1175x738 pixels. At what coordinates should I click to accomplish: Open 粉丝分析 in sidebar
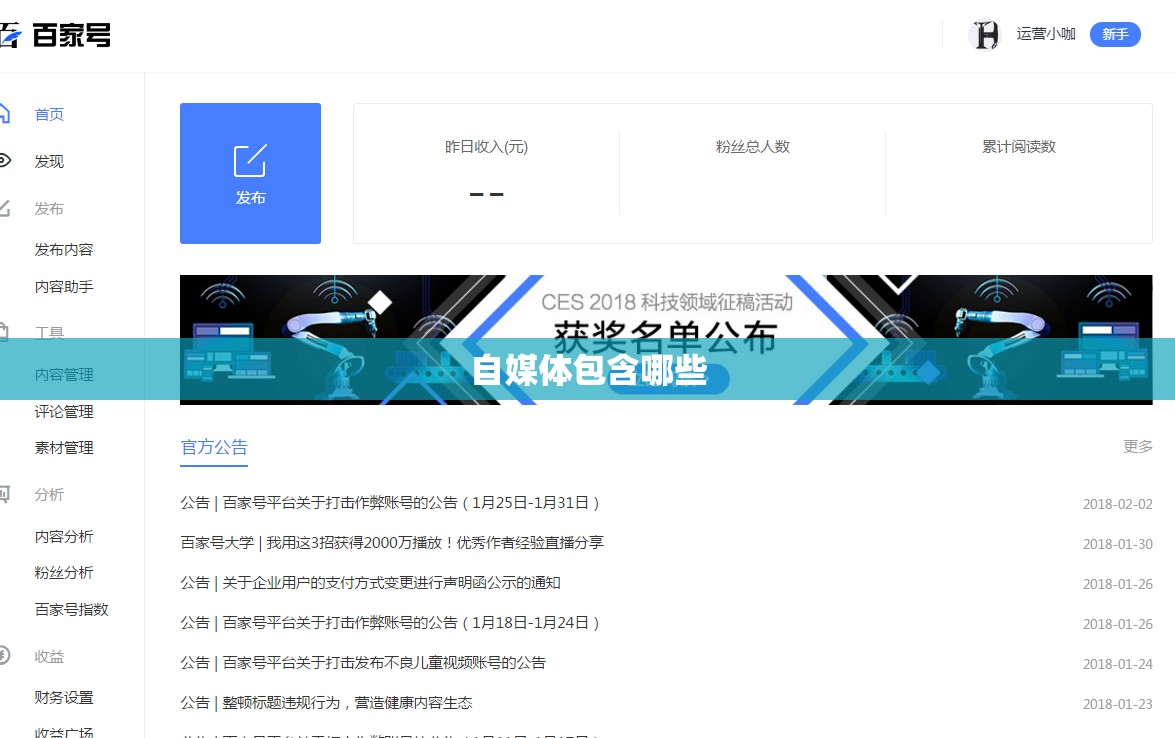(64, 572)
